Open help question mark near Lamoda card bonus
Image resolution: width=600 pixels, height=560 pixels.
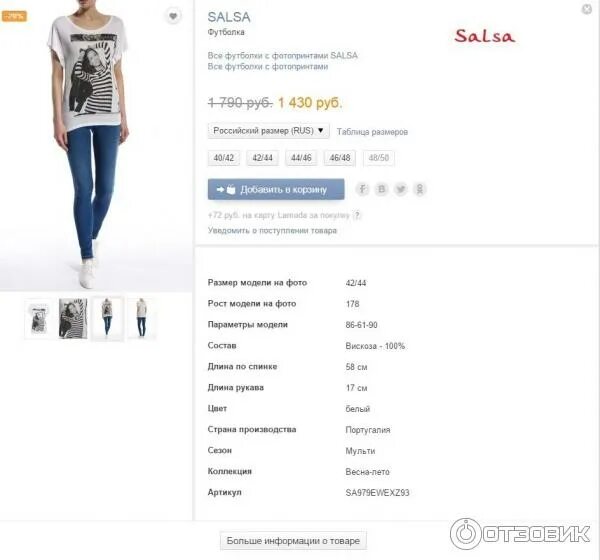[357, 215]
